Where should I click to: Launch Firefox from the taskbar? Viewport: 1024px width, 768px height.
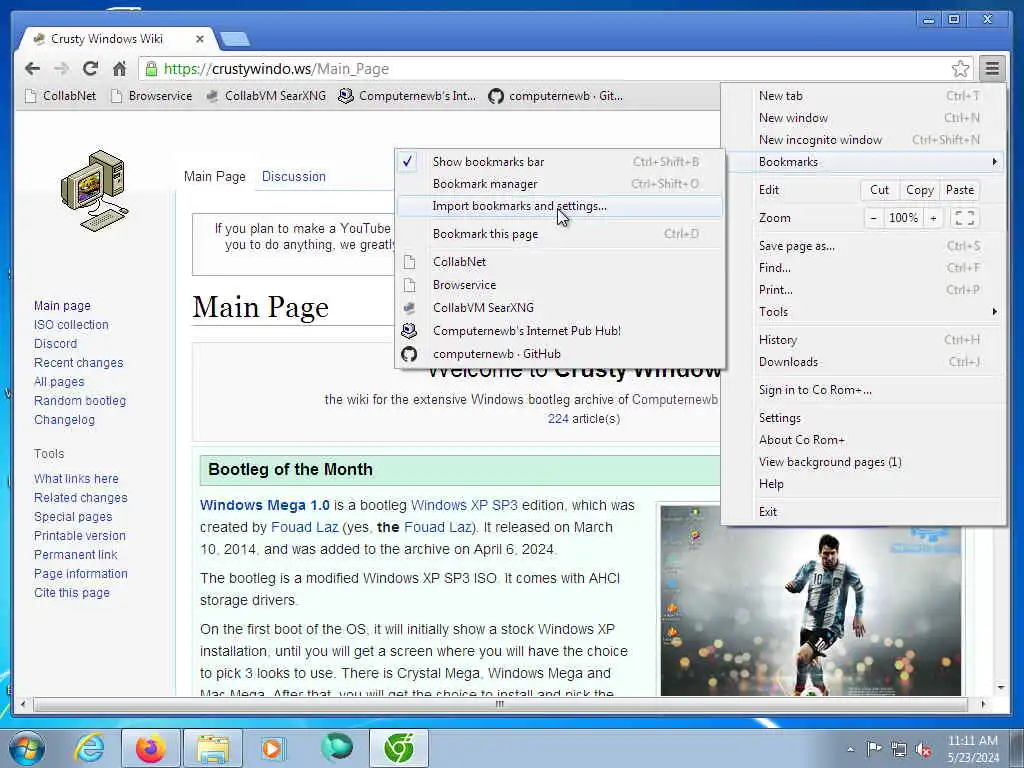[x=150, y=748]
